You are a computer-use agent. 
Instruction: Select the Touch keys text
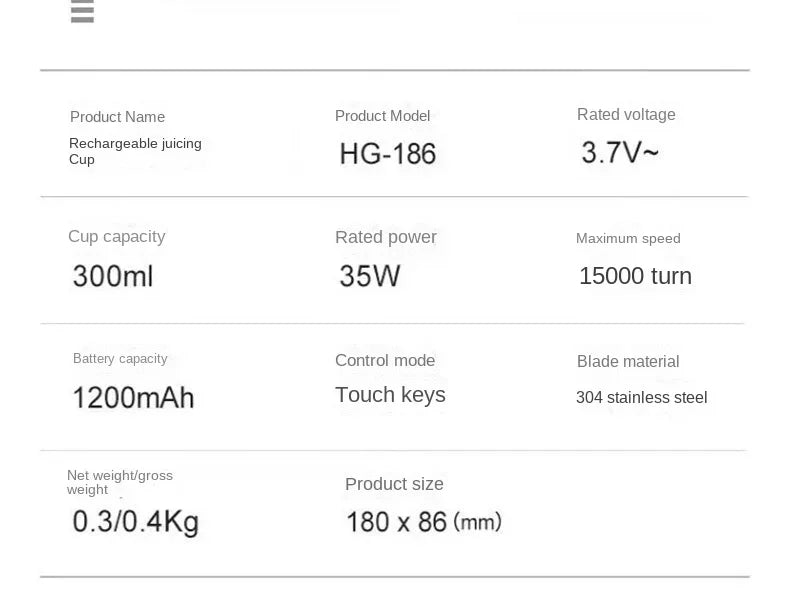(390, 395)
